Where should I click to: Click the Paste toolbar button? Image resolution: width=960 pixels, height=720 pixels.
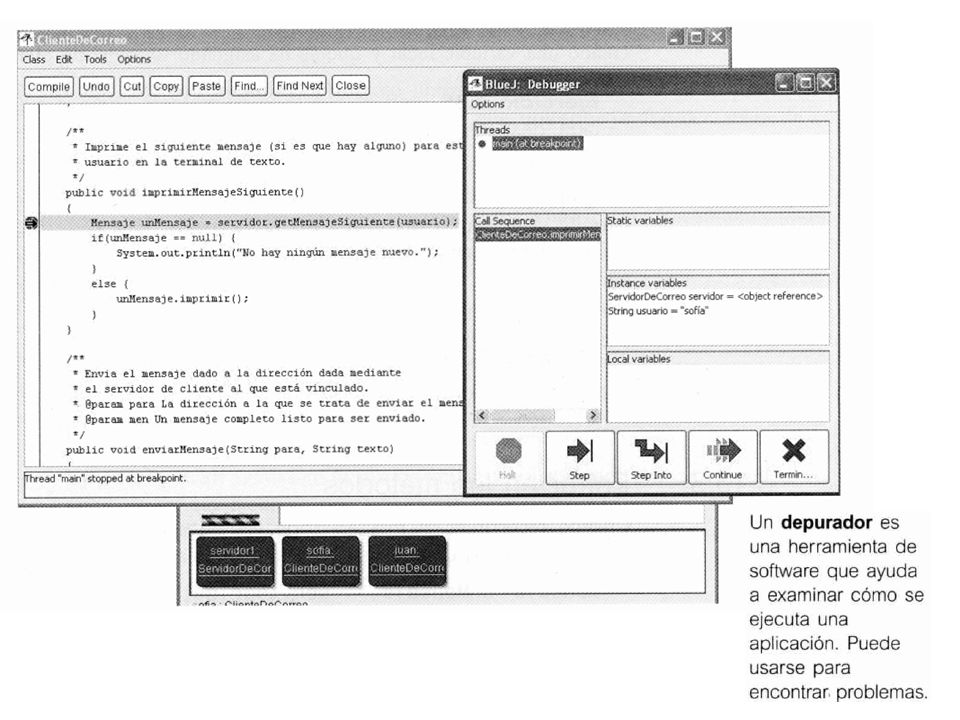coord(206,86)
